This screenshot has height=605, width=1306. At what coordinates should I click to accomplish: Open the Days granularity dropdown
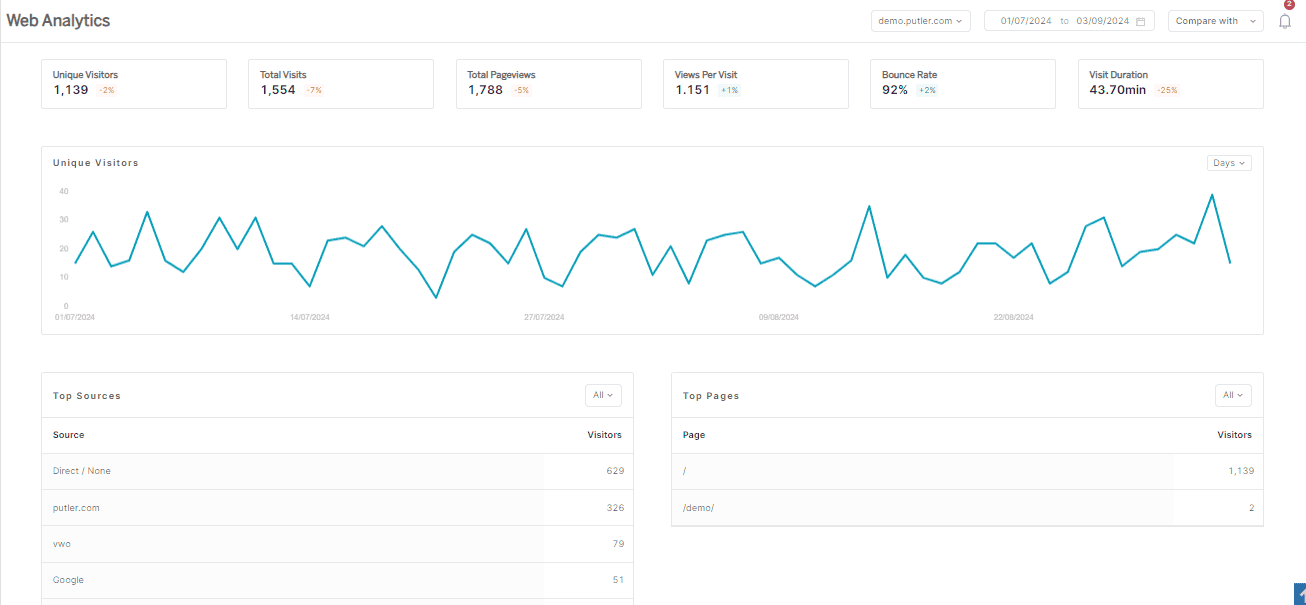pos(1229,163)
